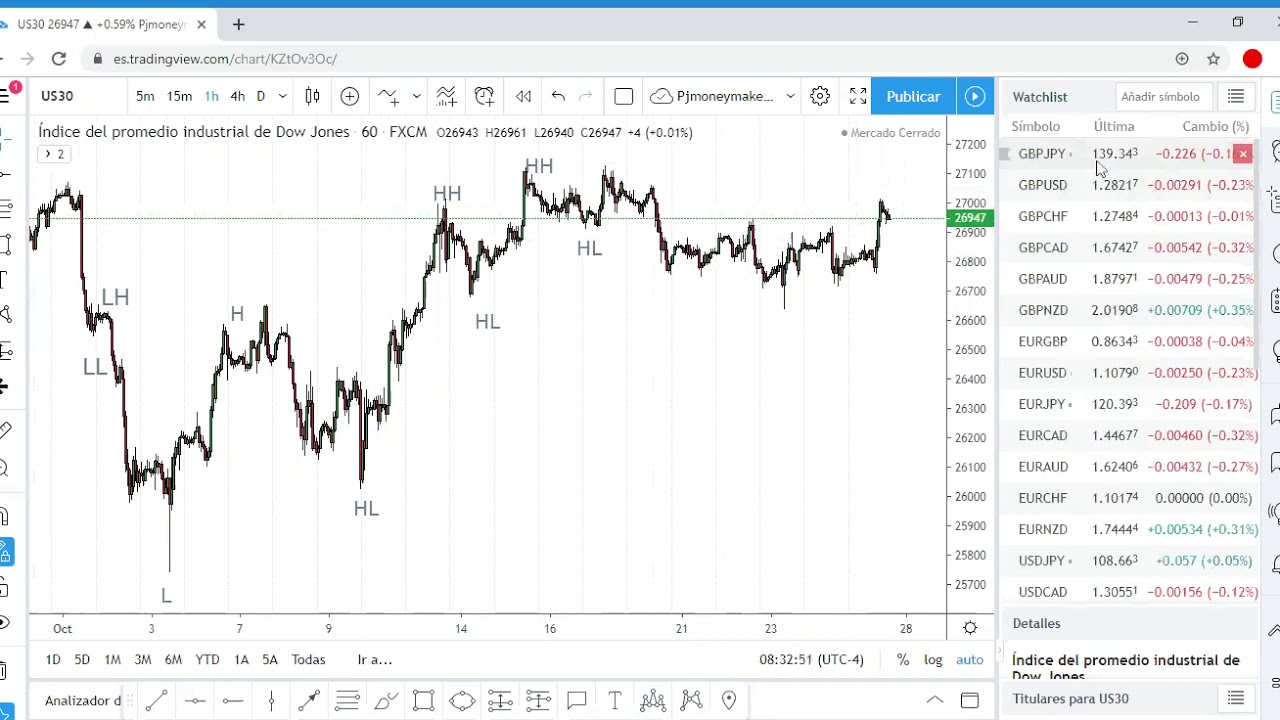Select the location pin marker tool
This screenshot has height=720, width=1280.
point(729,700)
